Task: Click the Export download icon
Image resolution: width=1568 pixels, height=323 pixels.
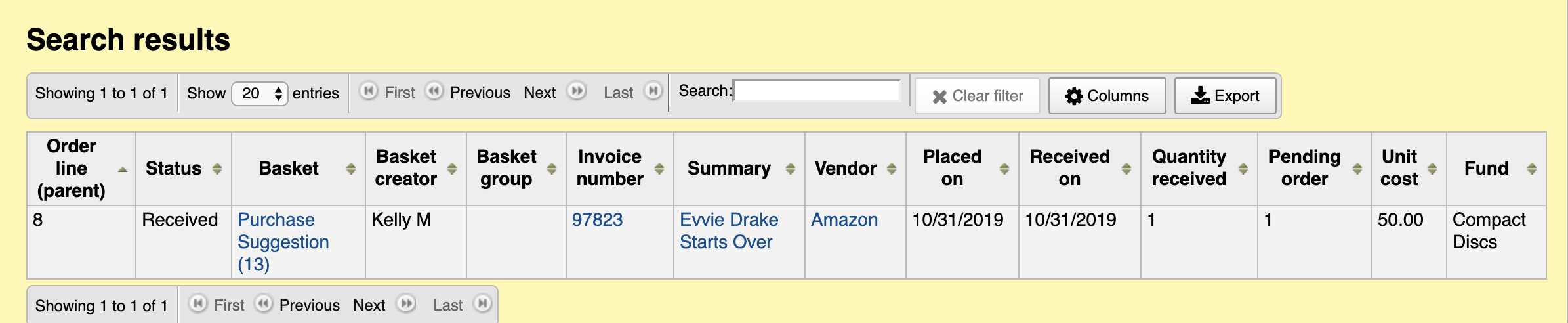Action: coord(1200,96)
